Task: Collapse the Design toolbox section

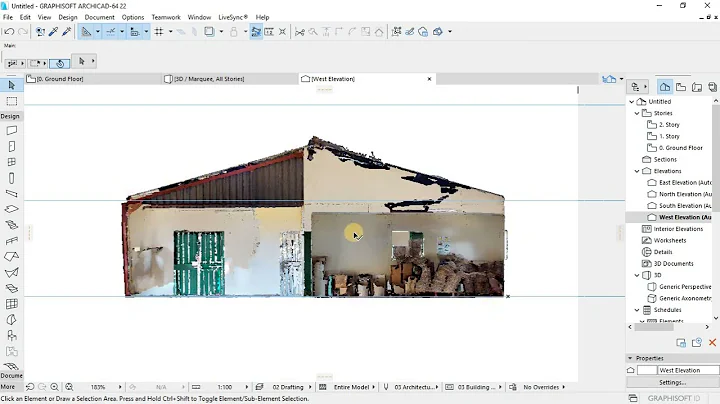Action: pyautogui.click(x=11, y=116)
